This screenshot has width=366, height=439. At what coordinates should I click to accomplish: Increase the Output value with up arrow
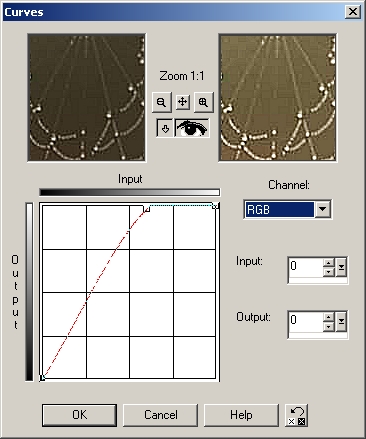pos(329,317)
